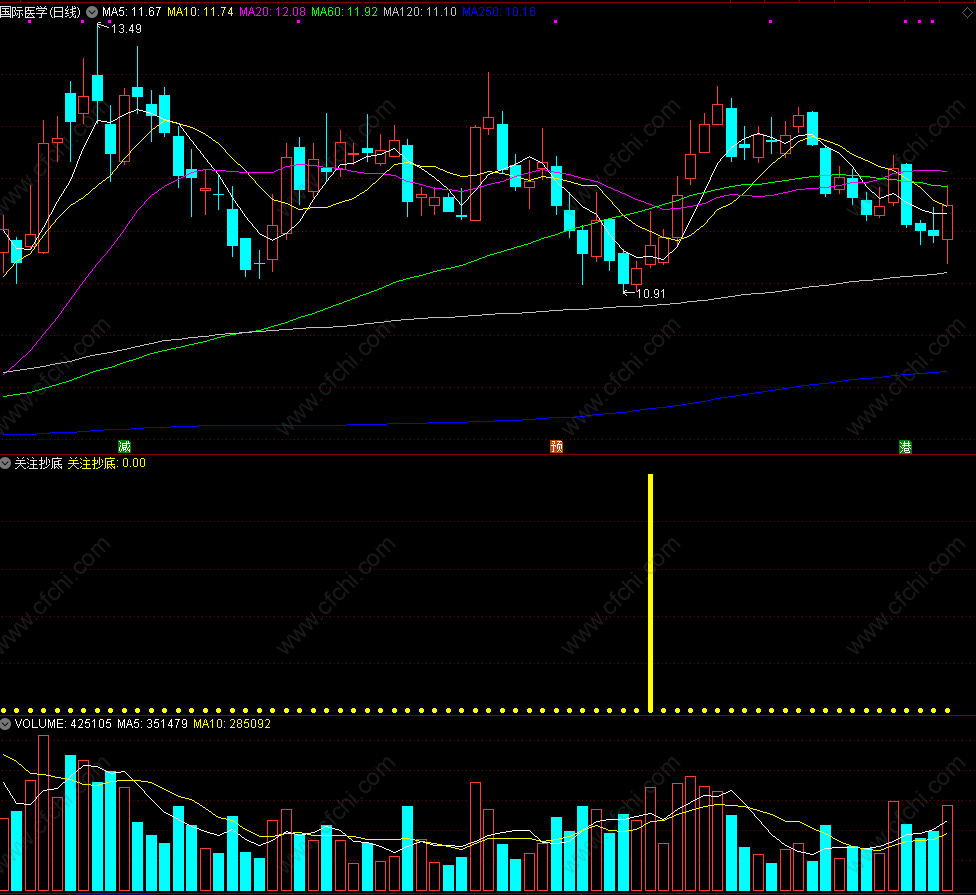Click the MA250: 10.16 label
This screenshot has height=895, width=976.
[499, 12]
